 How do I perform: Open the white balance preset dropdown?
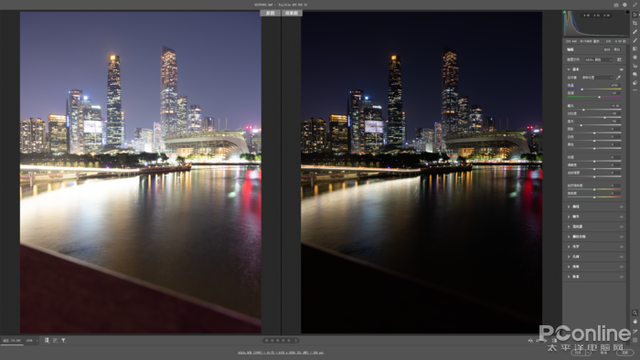click(597, 78)
